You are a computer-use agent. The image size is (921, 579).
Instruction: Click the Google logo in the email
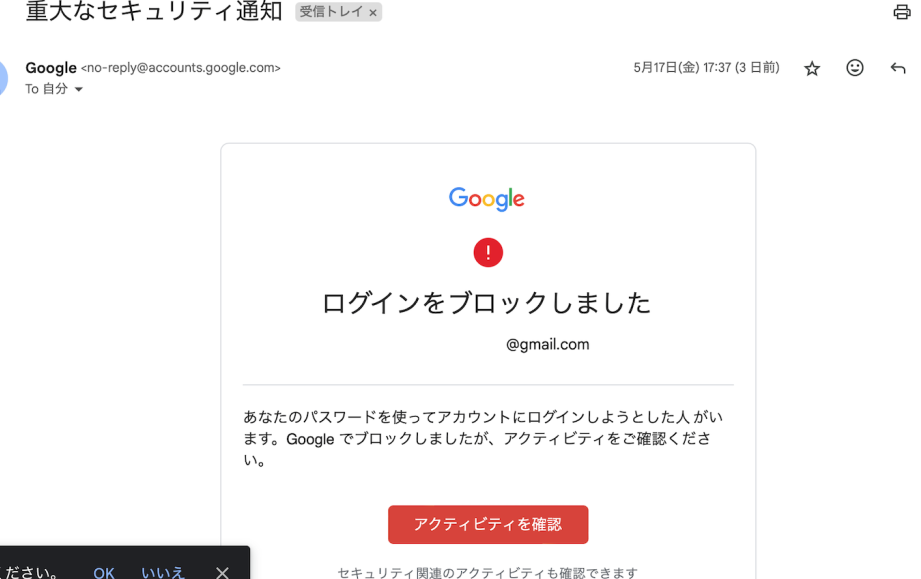point(487,199)
